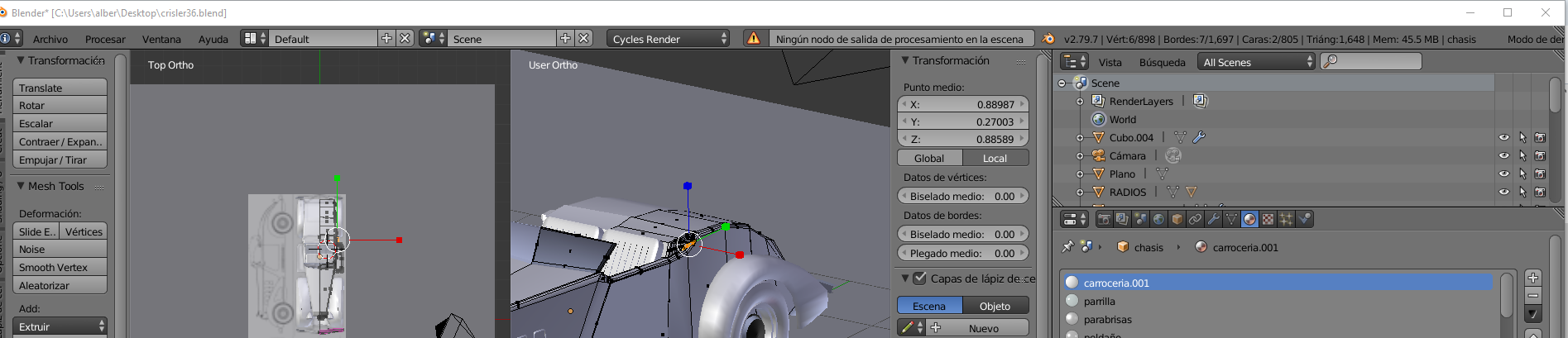Collapse the Mesh Tools panel
The width and height of the screenshot is (1568, 338).
point(21,186)
